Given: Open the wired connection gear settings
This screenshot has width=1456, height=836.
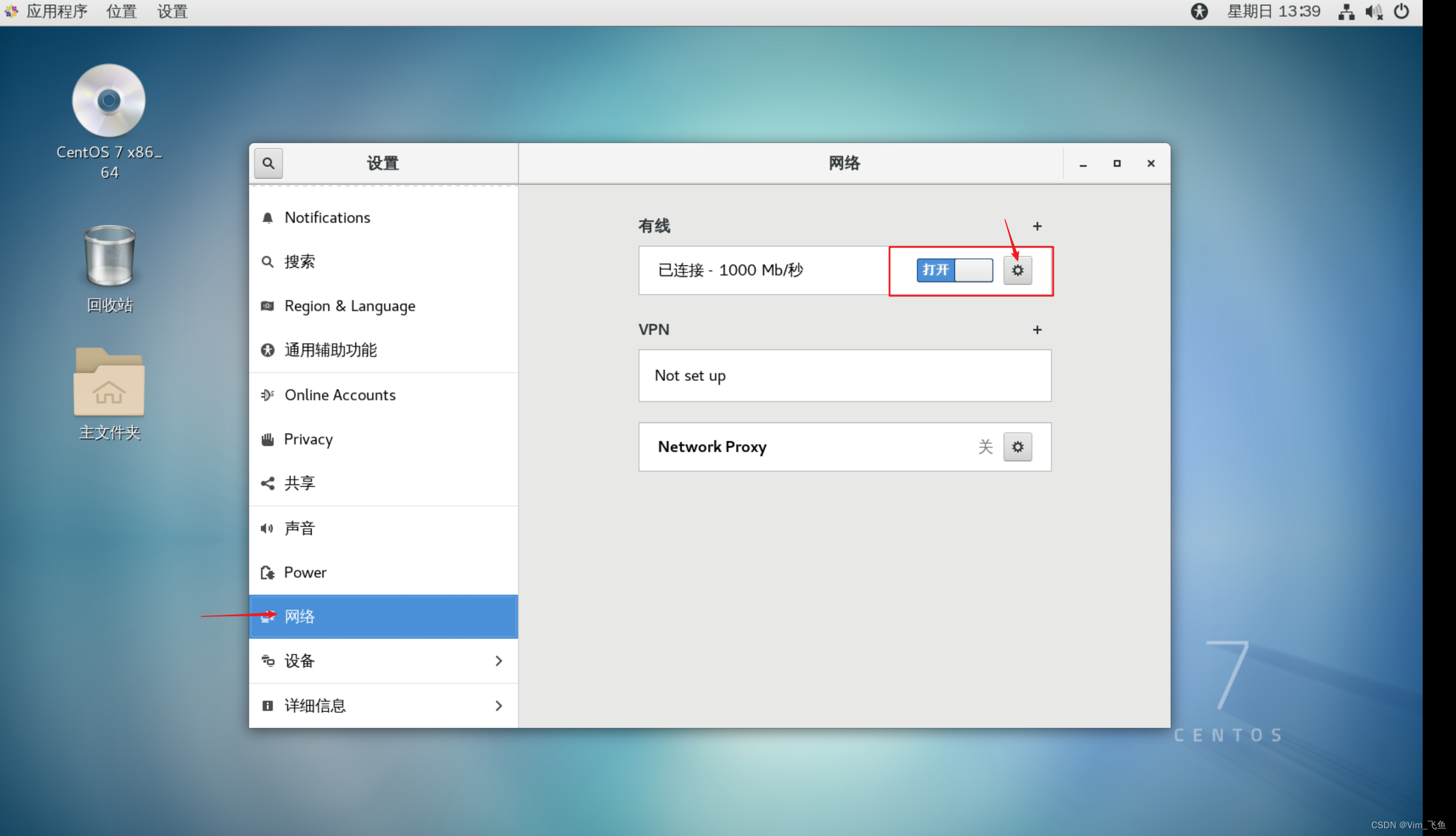Looking at the screenshot, I should click(x=1017, y=270).
